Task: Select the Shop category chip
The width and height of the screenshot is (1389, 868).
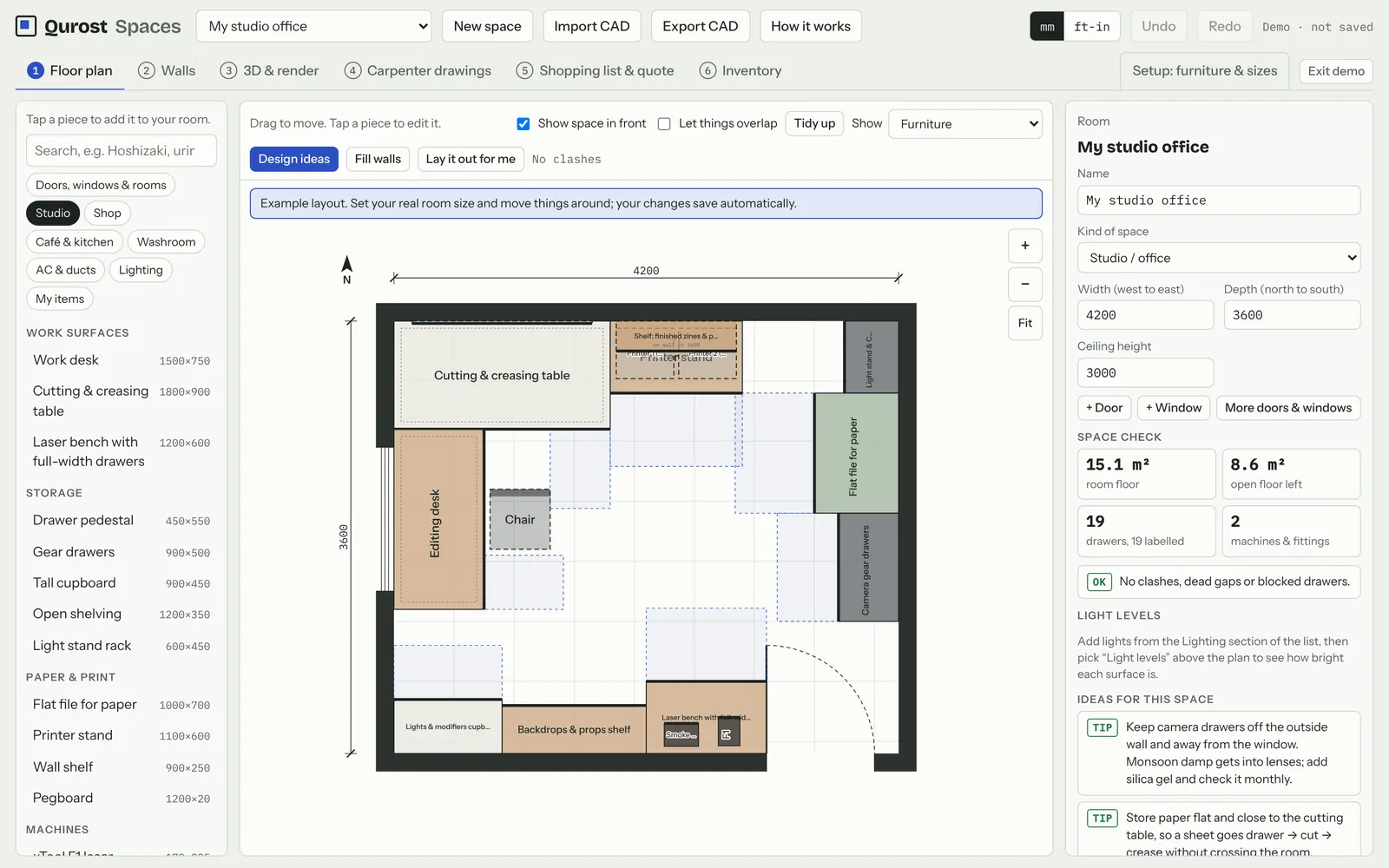Action: coord(108,213)
